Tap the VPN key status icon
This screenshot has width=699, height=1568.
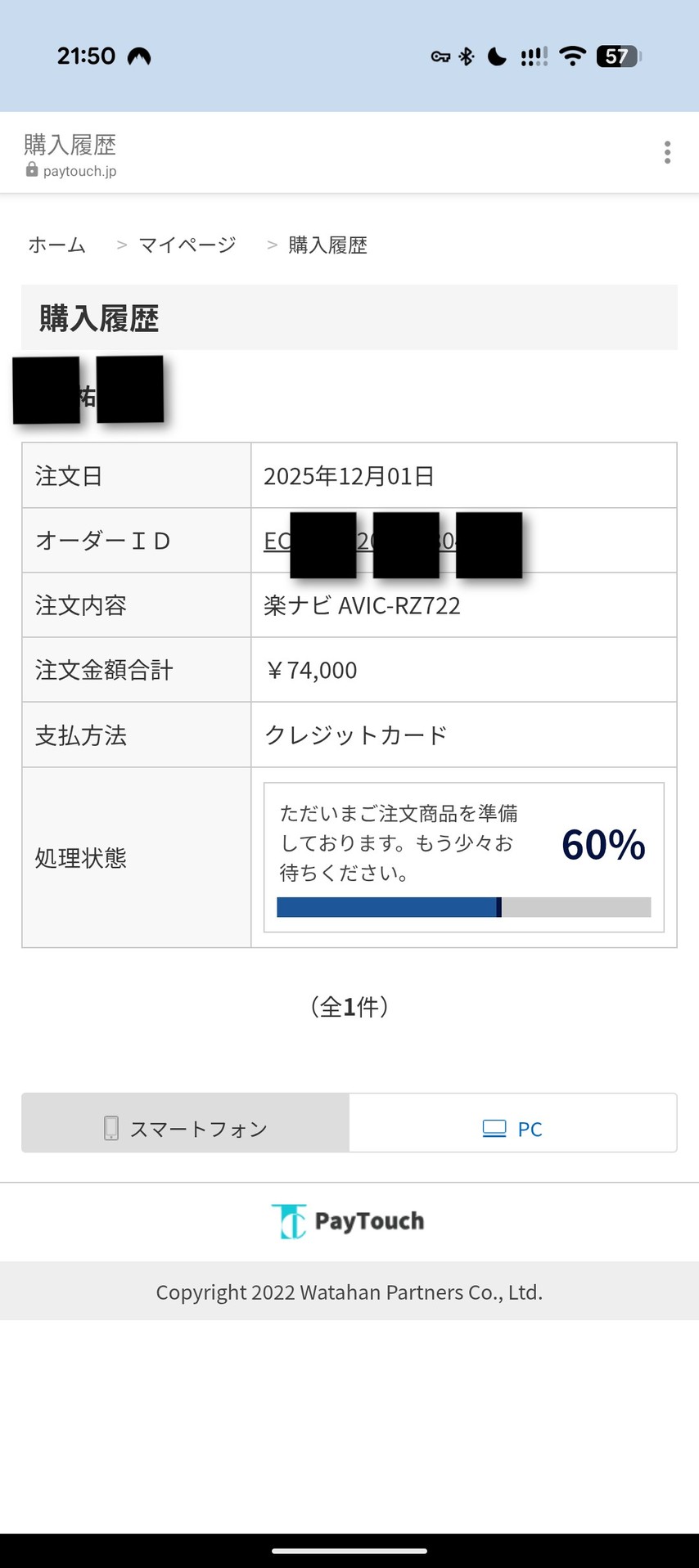point(440,56)
